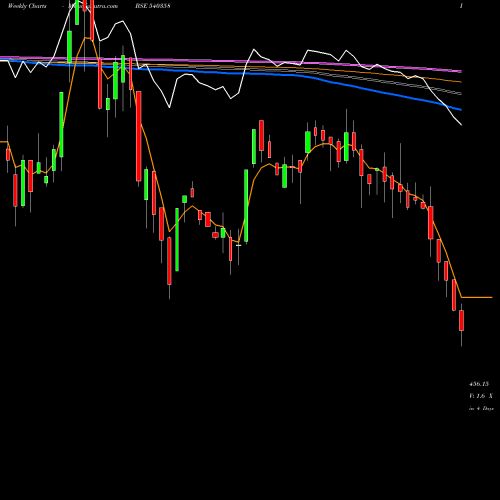500x500 pixels.
Task: Click the blue moving average line's right end
Action: 460,109
